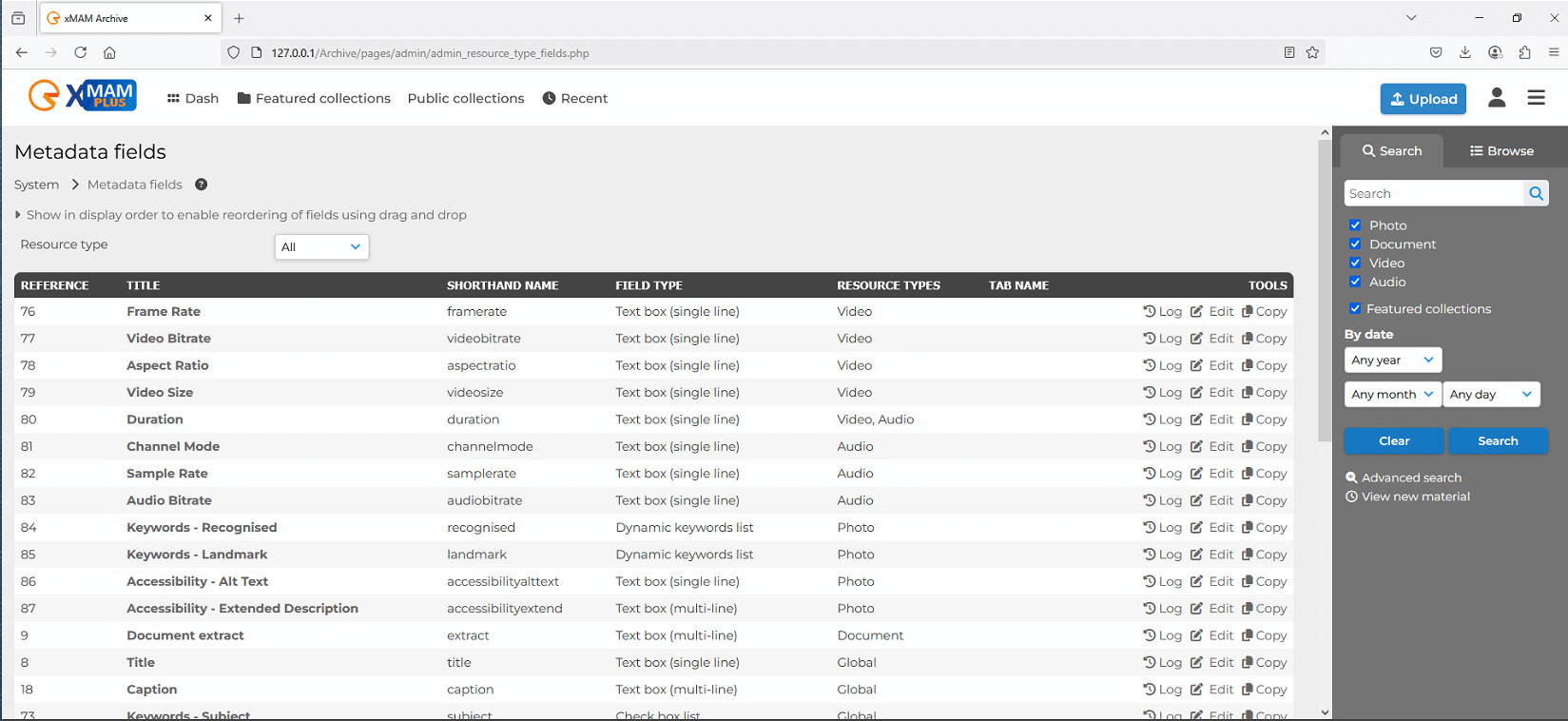This screenshot has height=721, width=1568.
Task: Open the Advanced search link
Action: point(1411,477)
